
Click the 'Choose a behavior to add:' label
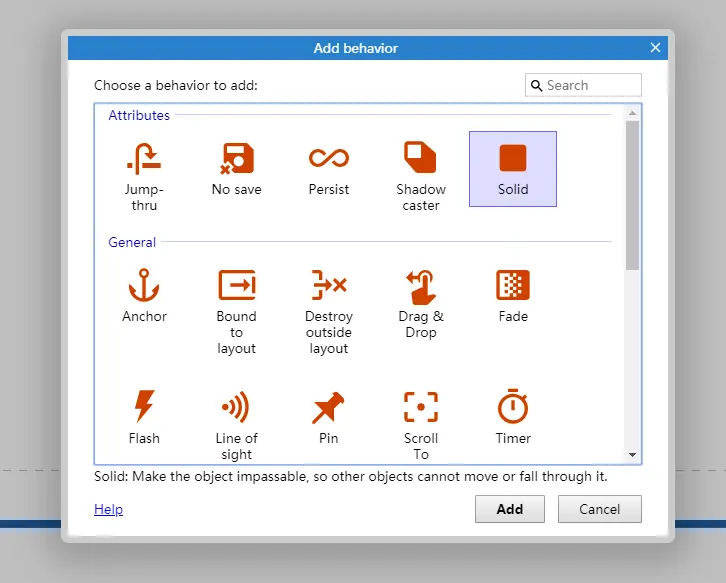(175, 85)
